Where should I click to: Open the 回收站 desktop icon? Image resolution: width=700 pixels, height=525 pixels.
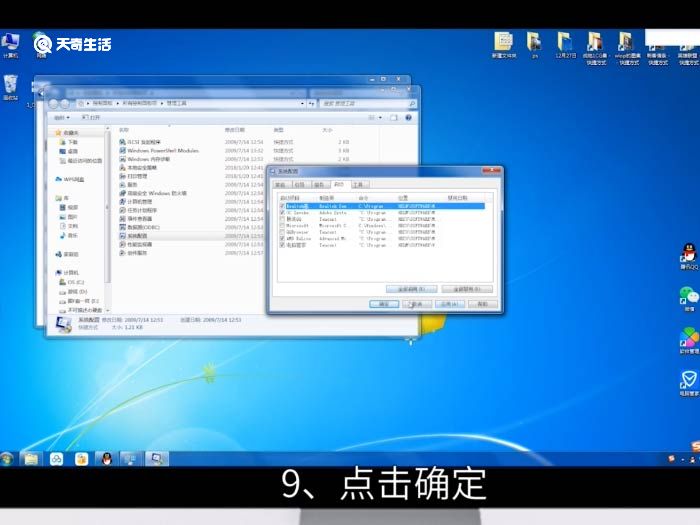pos(10,88)
